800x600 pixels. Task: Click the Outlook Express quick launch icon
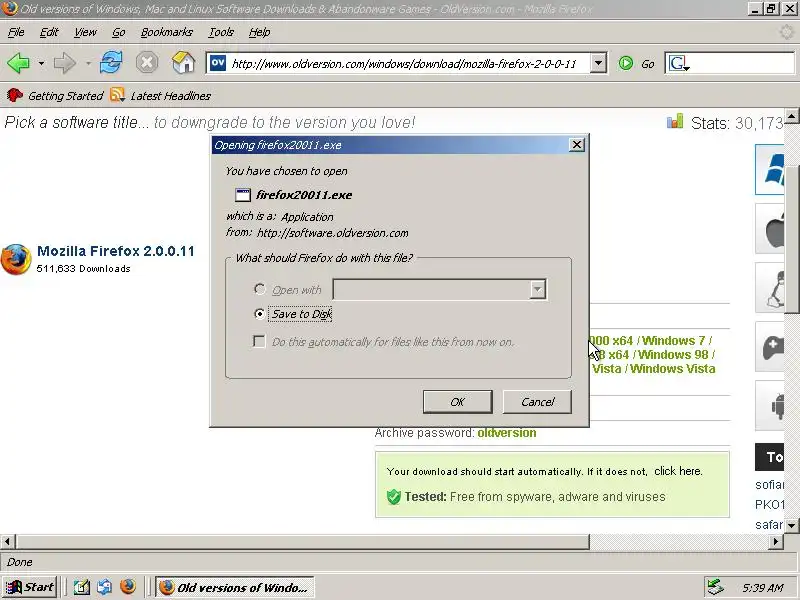[105, 587]
